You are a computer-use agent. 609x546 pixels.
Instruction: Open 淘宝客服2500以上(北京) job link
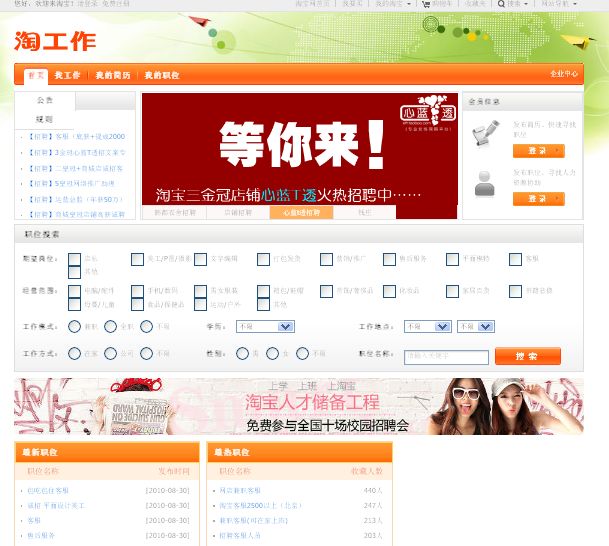(x=260, y=506)
